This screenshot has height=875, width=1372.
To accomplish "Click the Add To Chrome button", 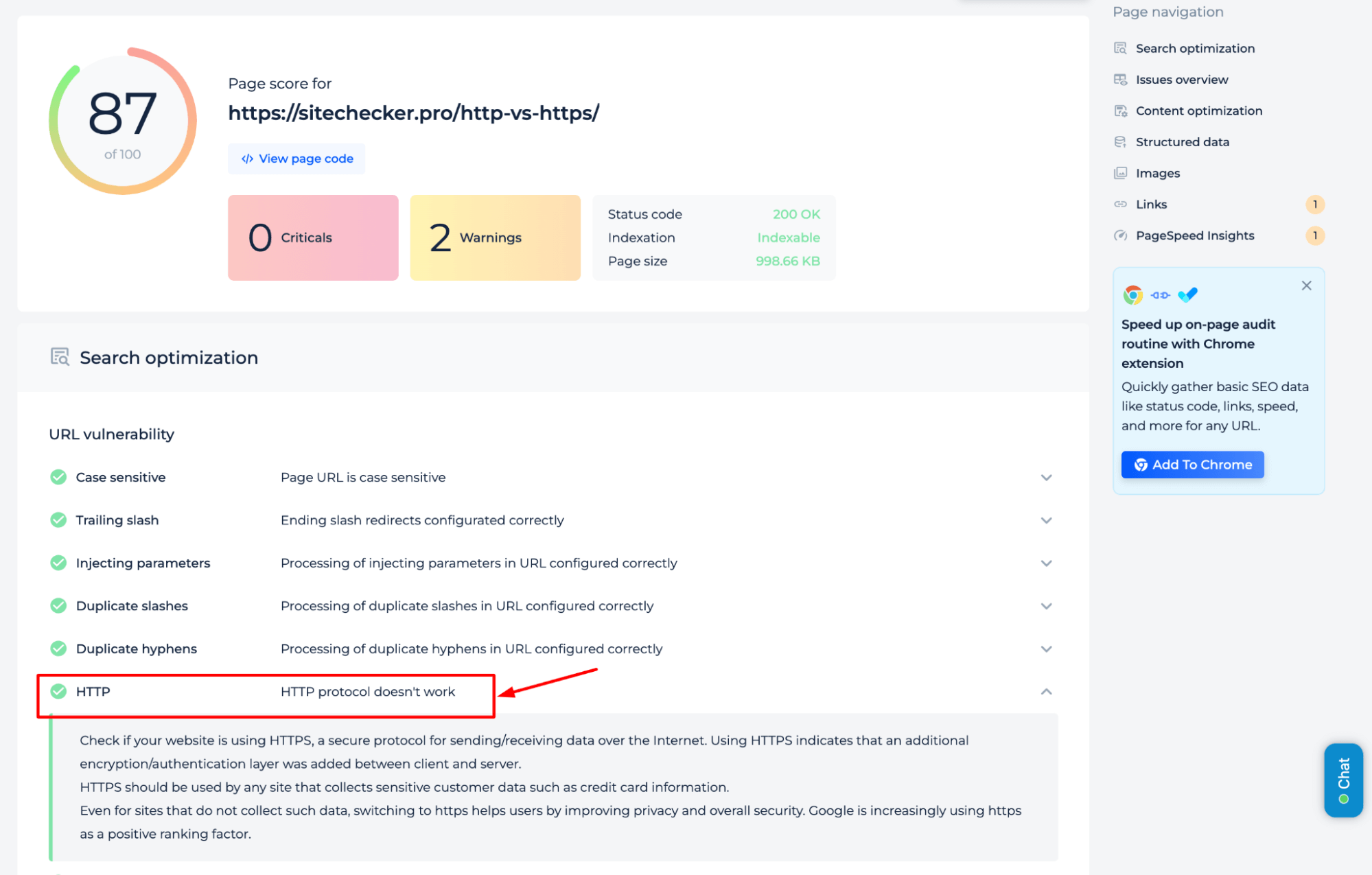I will tap(1192, 464).
